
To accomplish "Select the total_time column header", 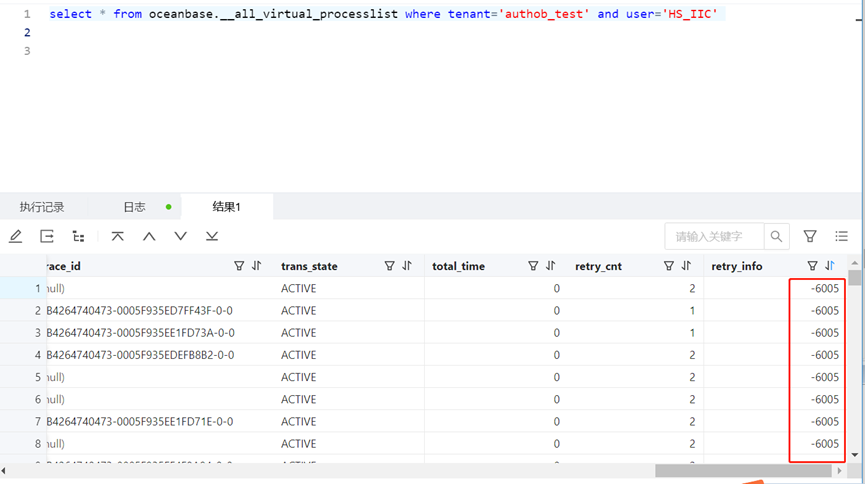I will point(458,266).
